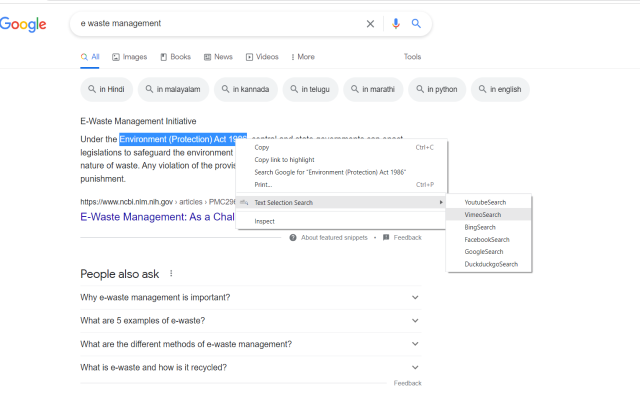Click the 'E-Waste Management Initiative' heading

pos(138,121)
